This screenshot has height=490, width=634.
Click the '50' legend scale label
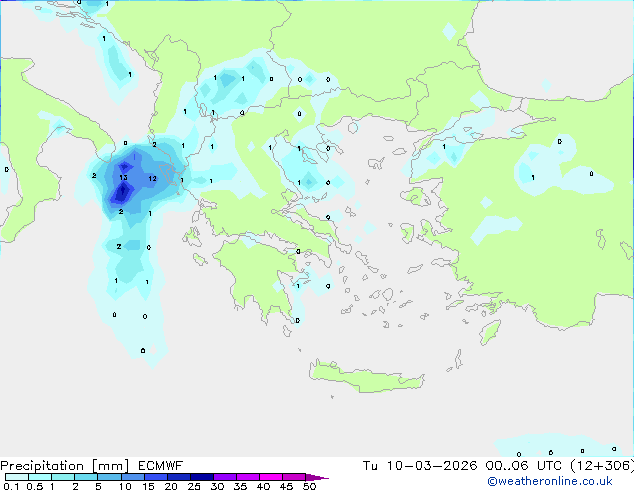(309, 486)
